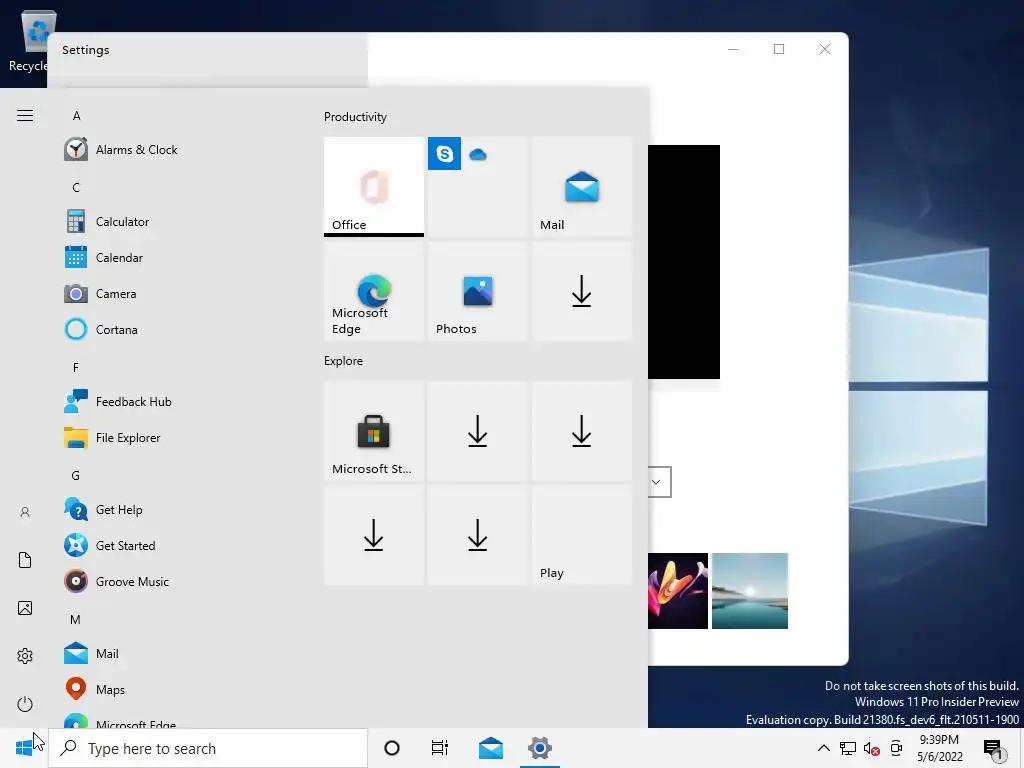
Task: Open the OneDrive small tile
Action: tap(478, 154)
